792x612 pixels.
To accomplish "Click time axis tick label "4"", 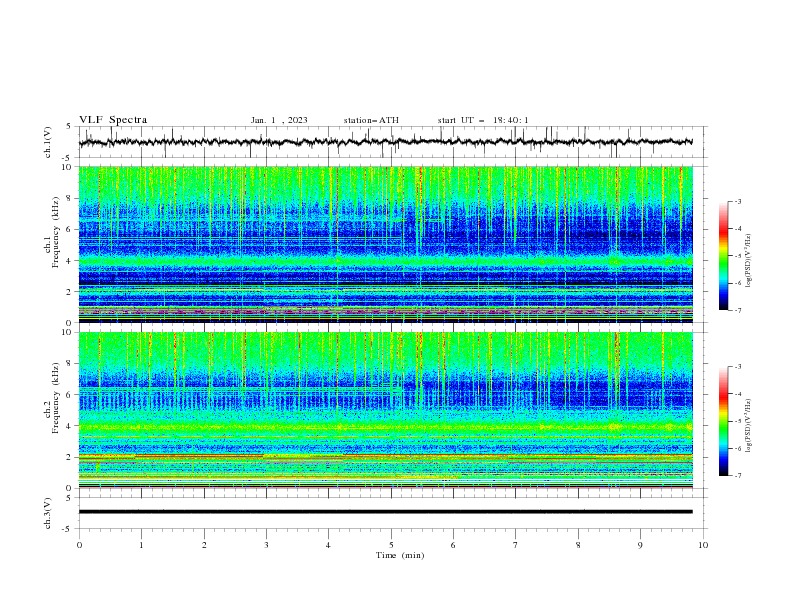I will 328,545.
